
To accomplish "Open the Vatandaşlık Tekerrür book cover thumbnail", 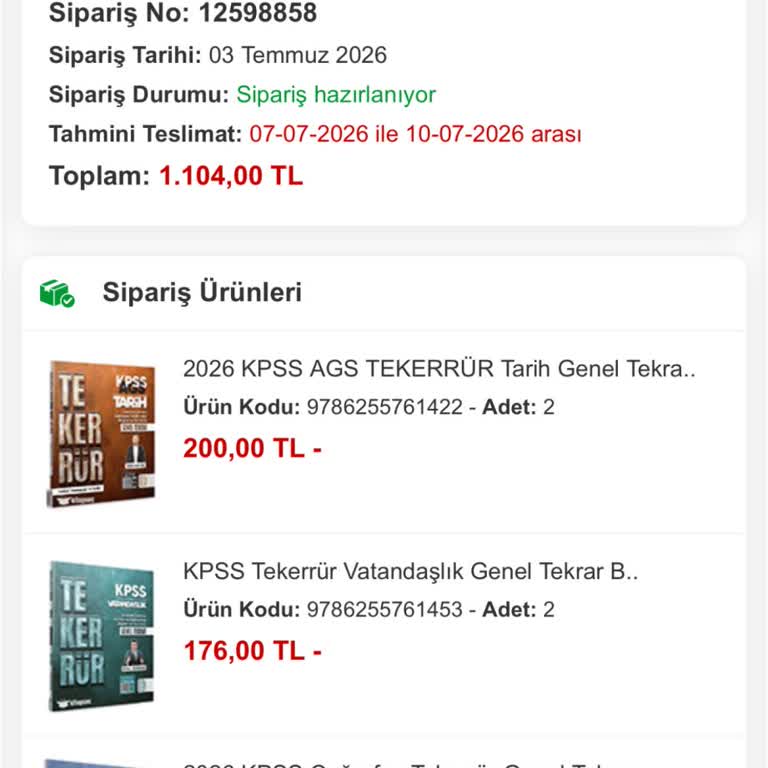I will pyautogui.click(x=101, y=636).
